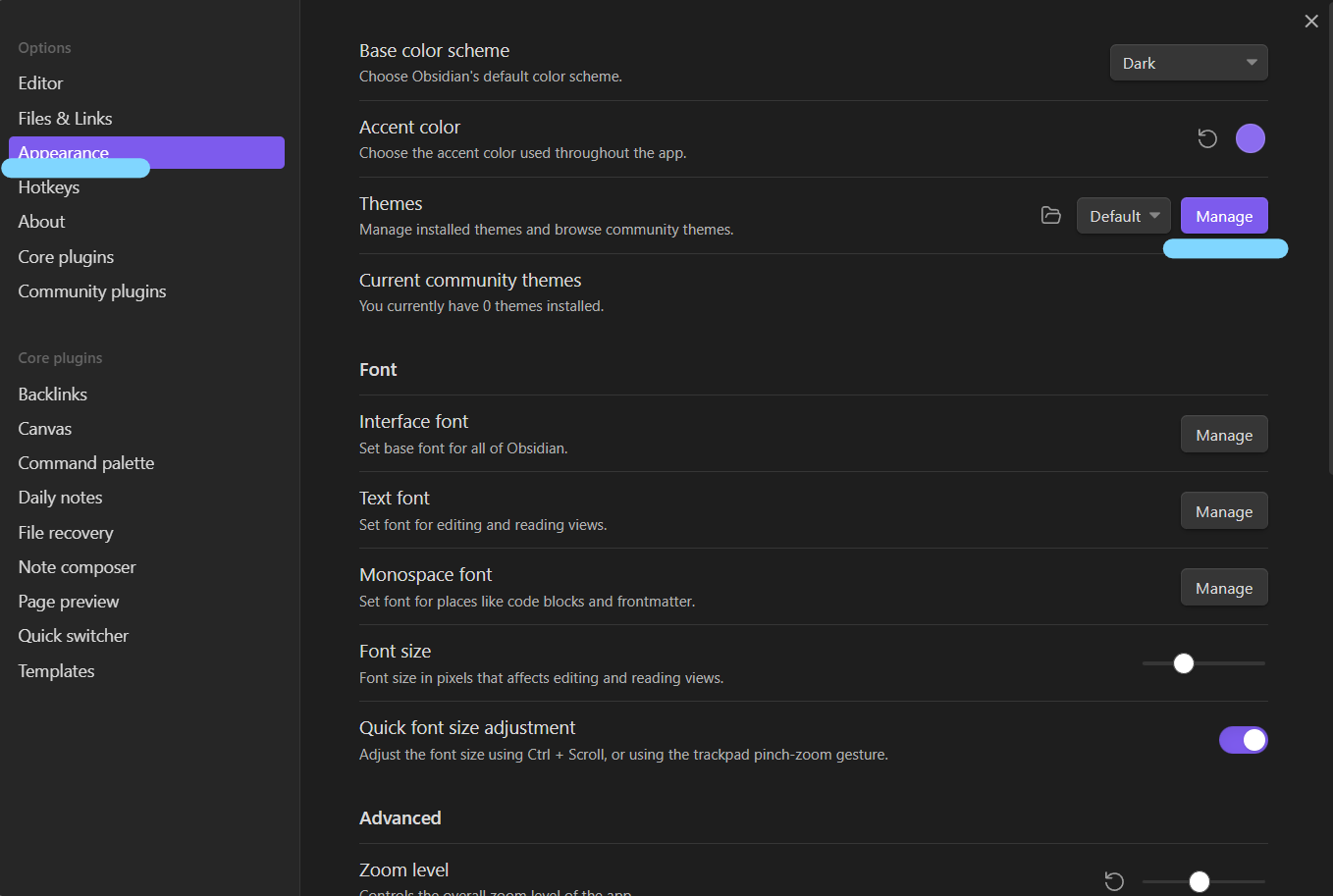The height and width of the screenshot is (896, 1333).
Task: Close the settings dialog
Action: click(x=1311, y=22)
